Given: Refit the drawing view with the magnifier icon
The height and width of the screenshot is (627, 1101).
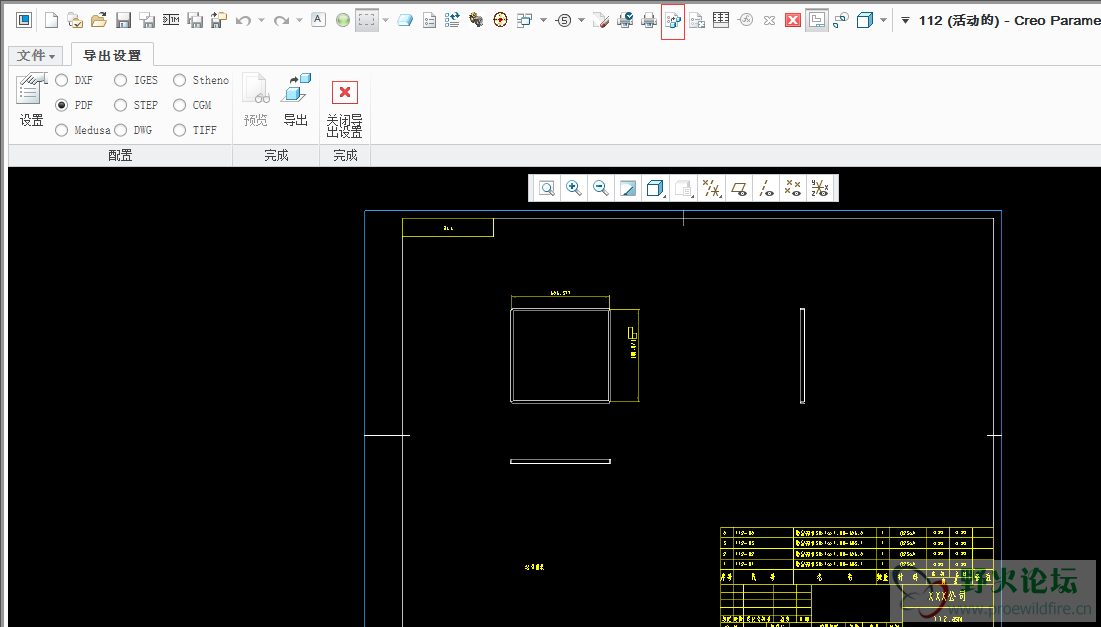Looking at the screenshot, I should [546, 188].
